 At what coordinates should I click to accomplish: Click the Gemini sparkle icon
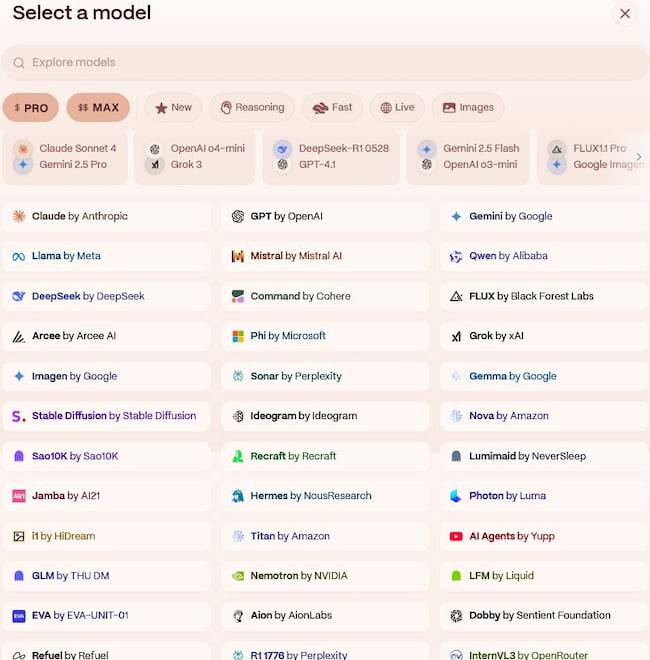456,216
